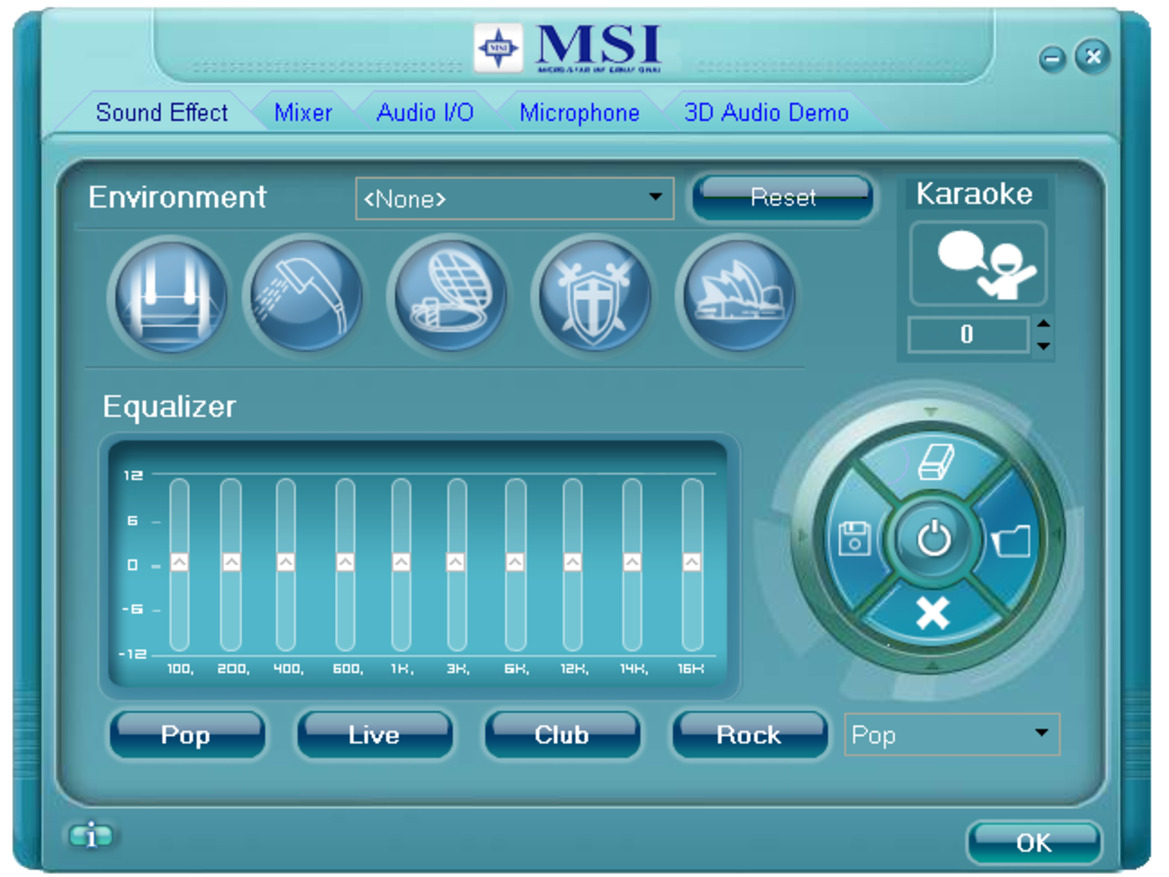The width and height of the screenshot is (1169, 877).
Task: Apply the Rock equalizer preset button
Action: point(749,735)
